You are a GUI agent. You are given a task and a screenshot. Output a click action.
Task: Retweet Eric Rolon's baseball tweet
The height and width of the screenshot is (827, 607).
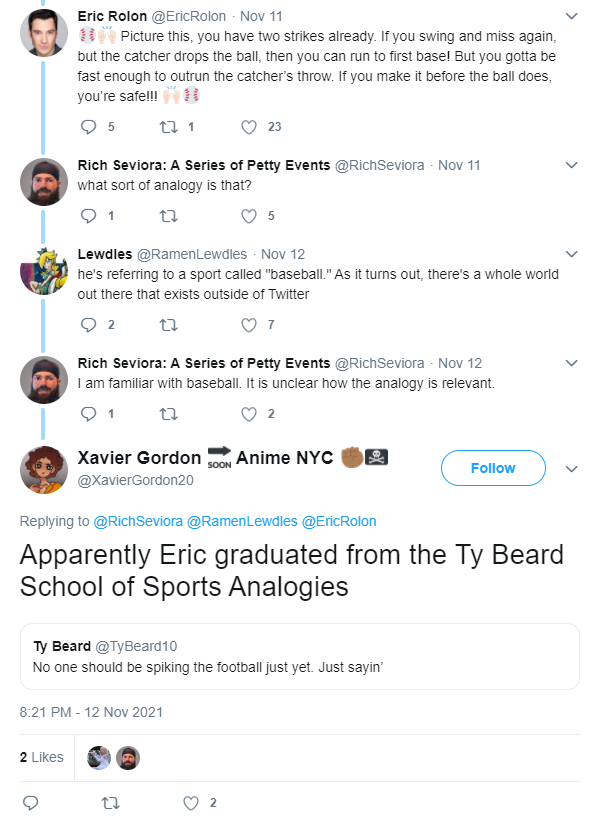(169, 127)
